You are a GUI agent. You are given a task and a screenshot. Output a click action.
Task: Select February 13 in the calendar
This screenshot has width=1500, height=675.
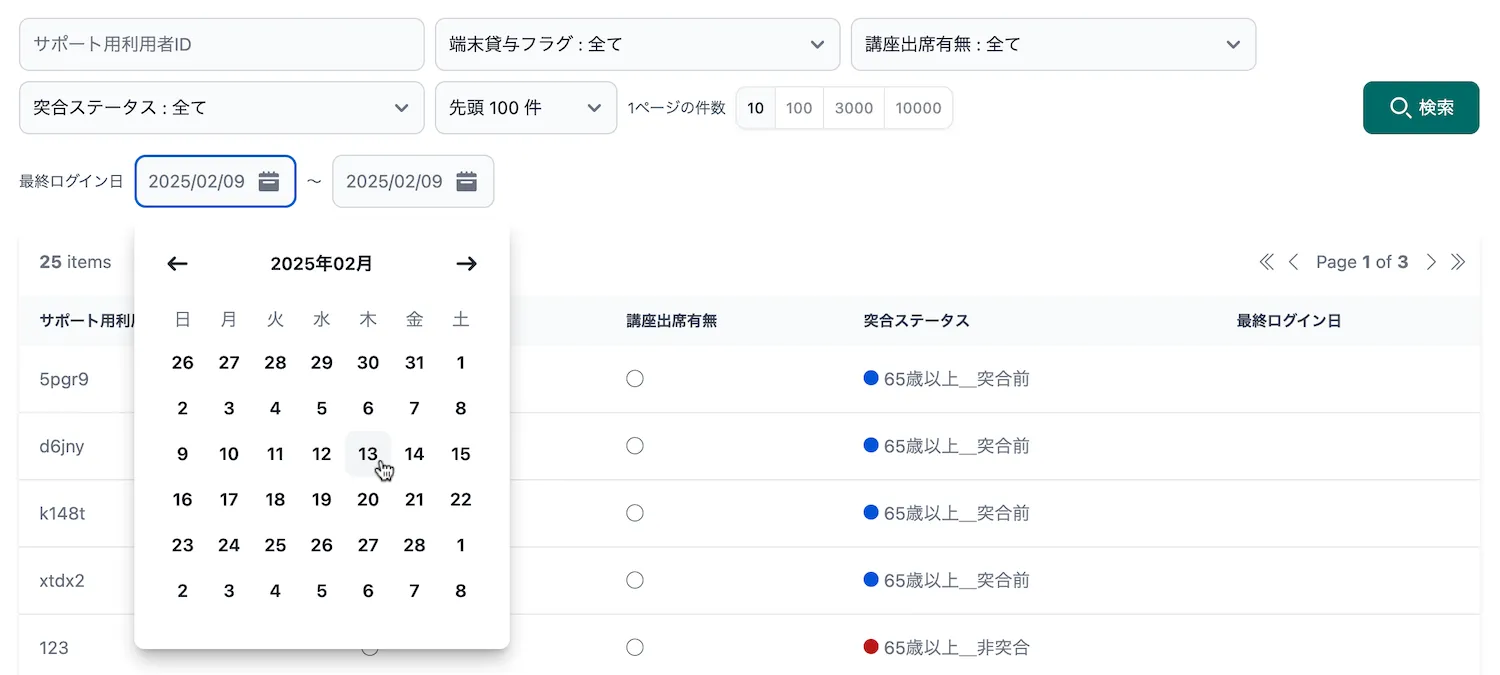point(368,453)
